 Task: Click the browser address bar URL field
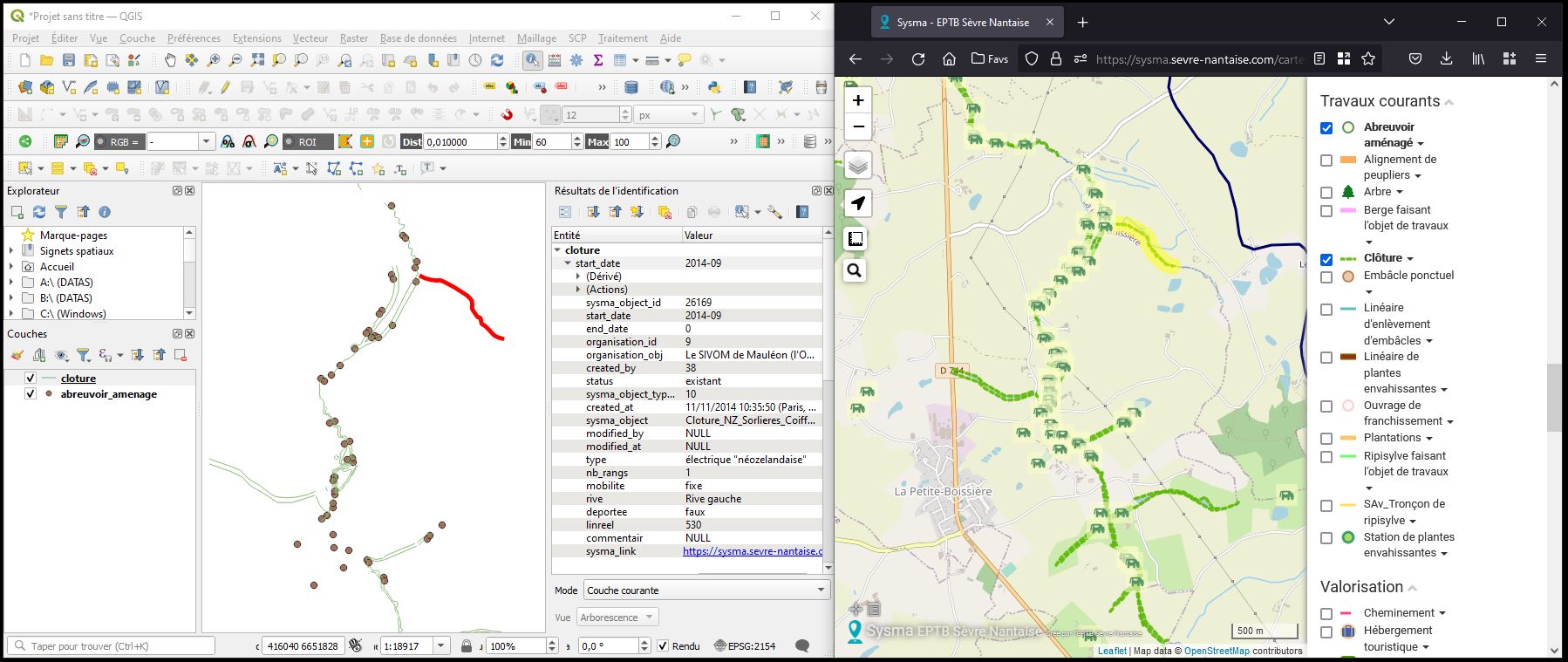click(1198, 59)
